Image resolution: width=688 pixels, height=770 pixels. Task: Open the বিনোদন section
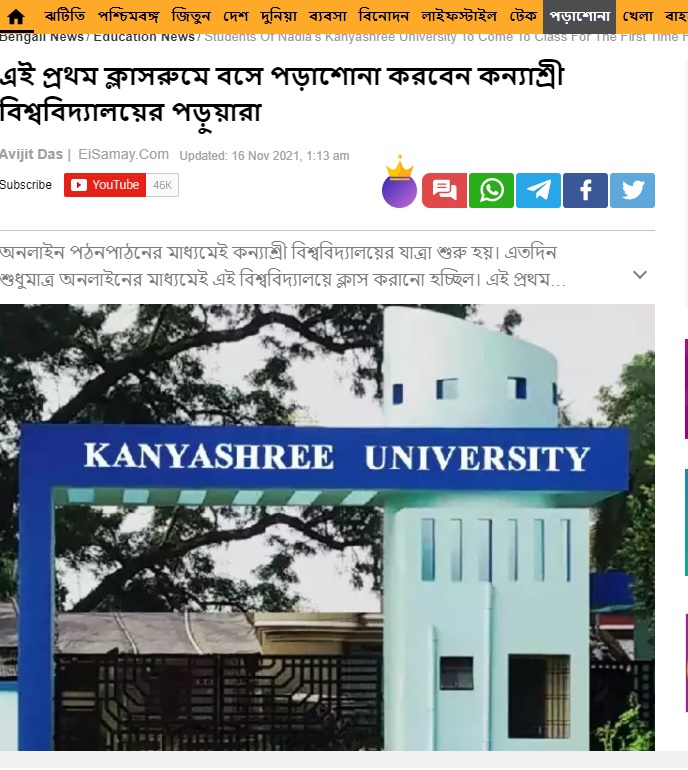(384, 16)
